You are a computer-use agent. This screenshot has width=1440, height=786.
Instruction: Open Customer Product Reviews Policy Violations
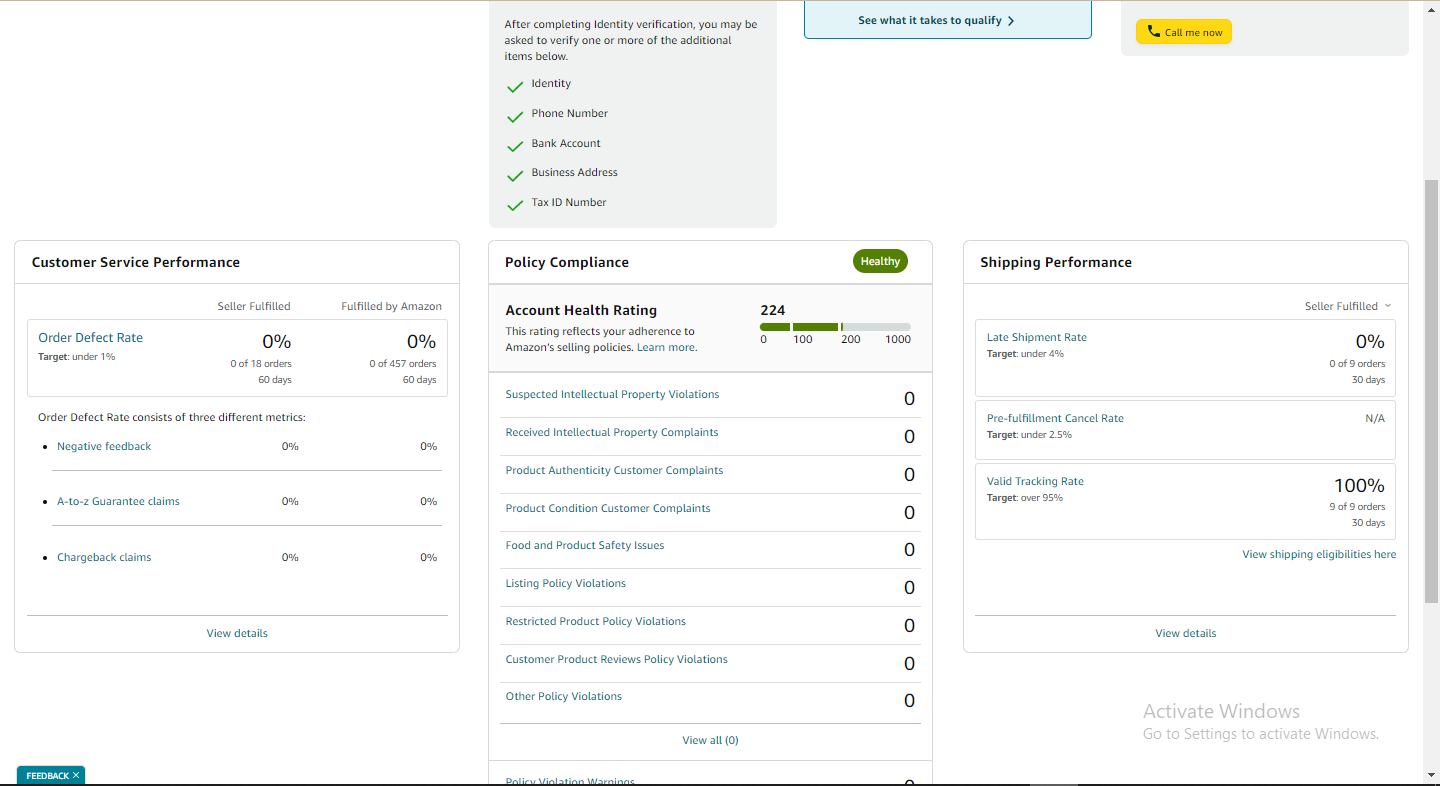(616, 659)
